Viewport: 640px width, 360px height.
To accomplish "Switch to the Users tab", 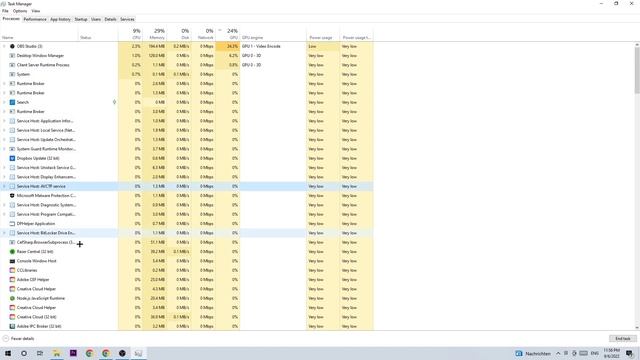I will click(x=96, y=19).
